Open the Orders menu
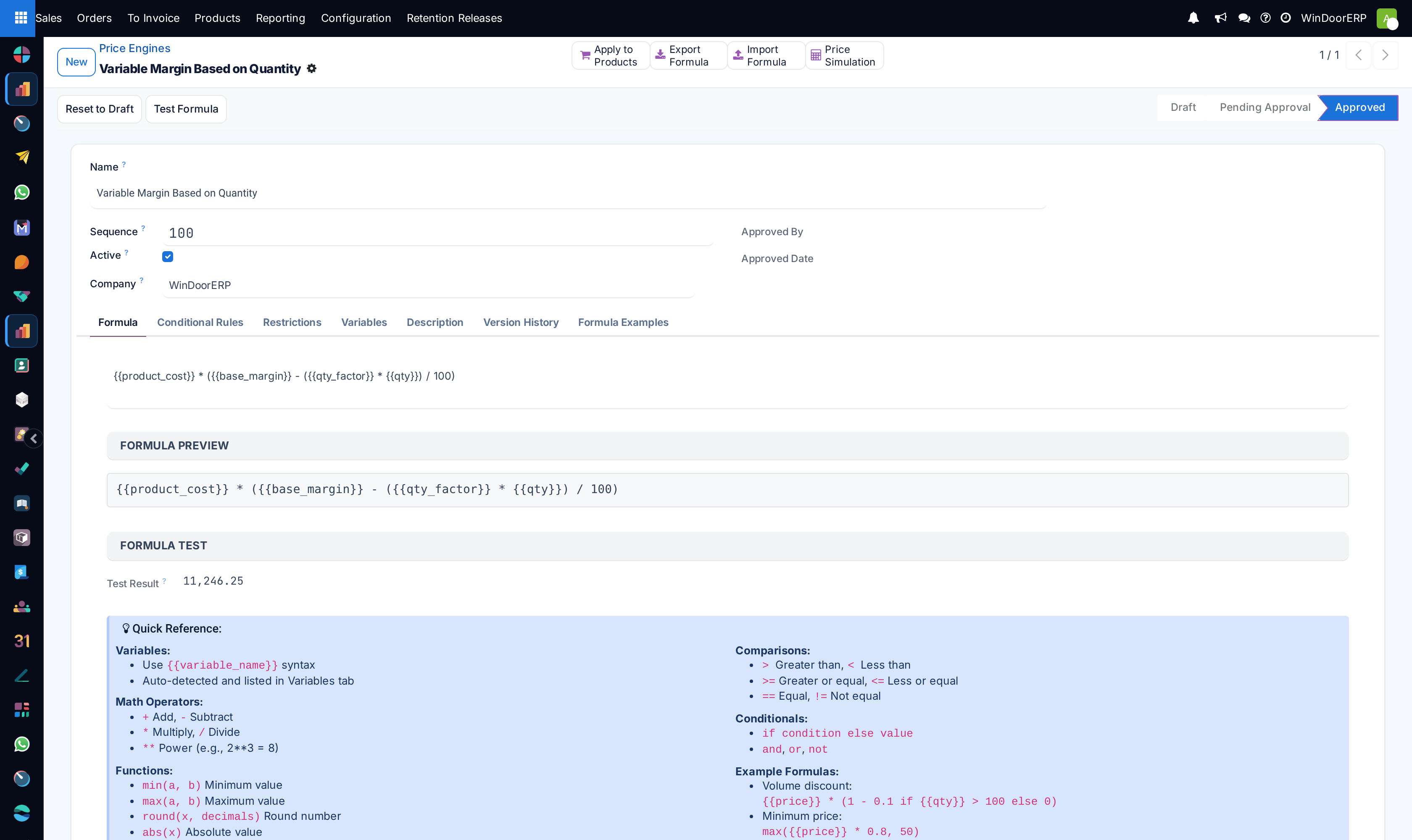The image size is (1412, 840). pos(94,18)
